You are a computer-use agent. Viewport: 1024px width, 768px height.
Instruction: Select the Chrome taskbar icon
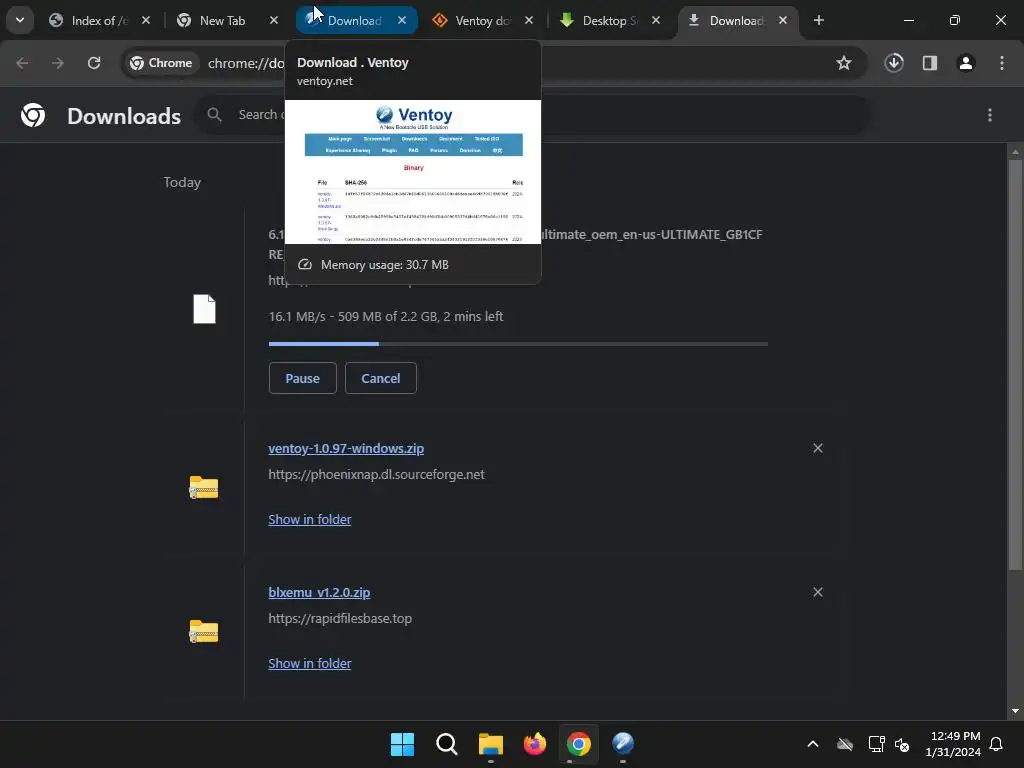click(579, 744)
